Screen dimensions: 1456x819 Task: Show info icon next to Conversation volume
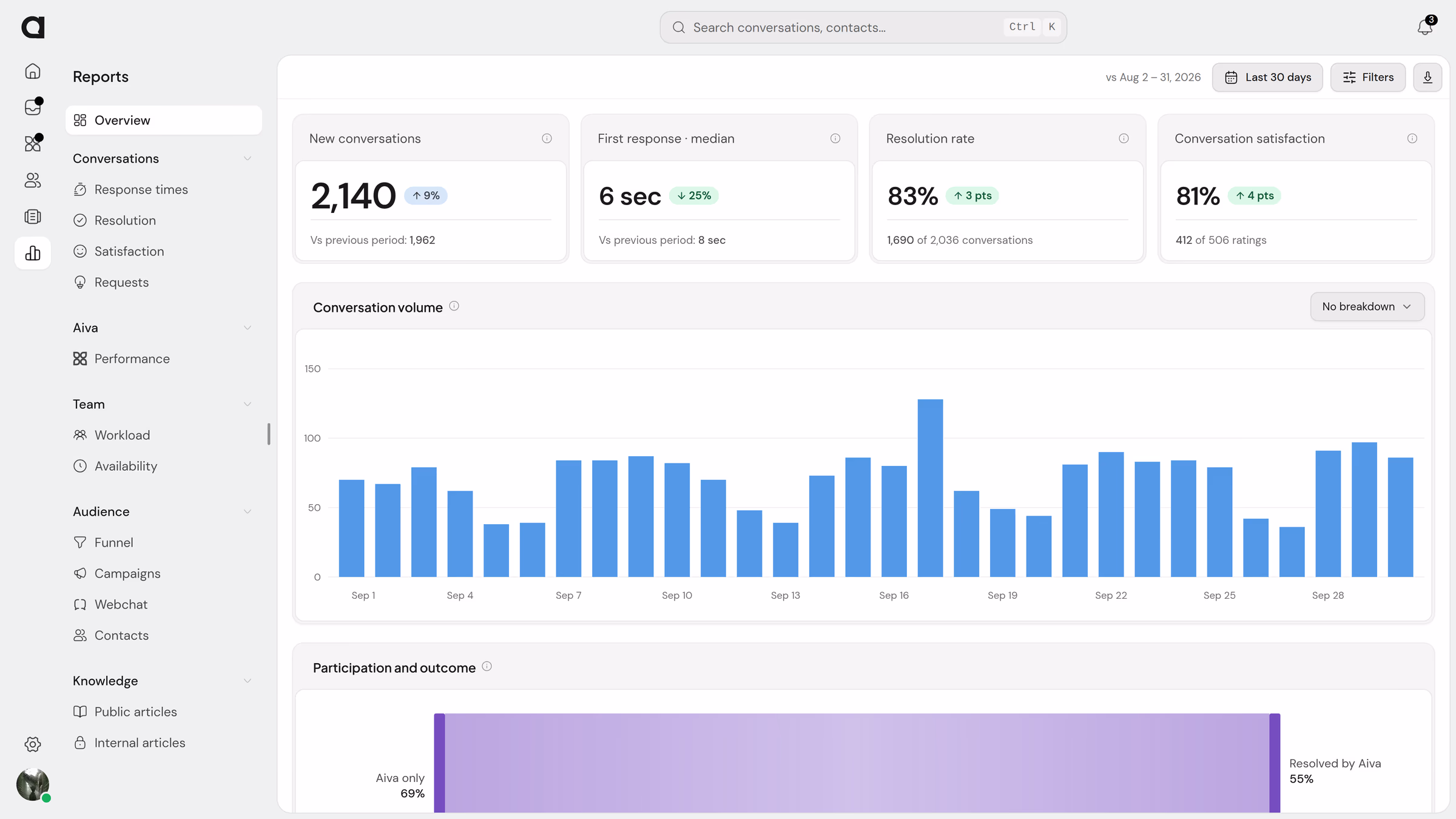click(454, 306)
